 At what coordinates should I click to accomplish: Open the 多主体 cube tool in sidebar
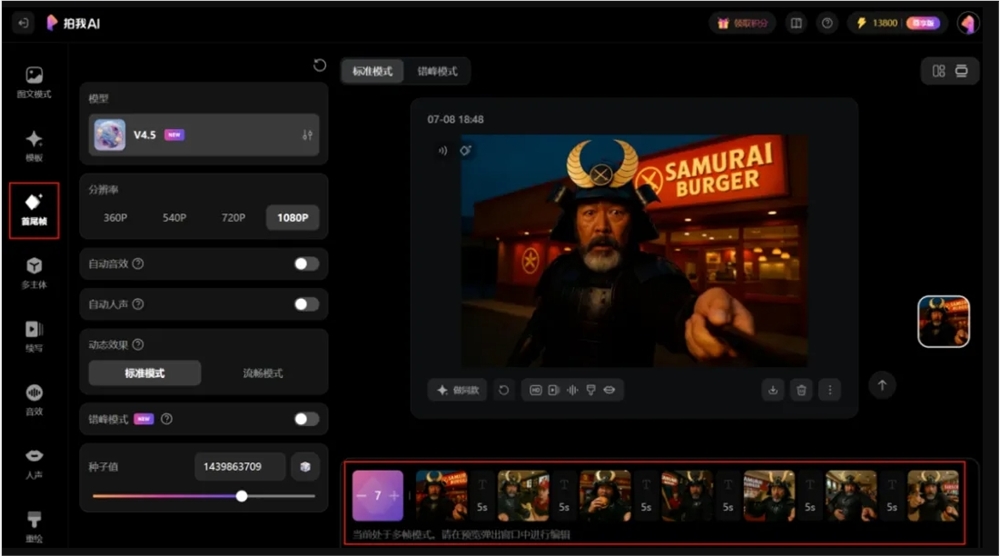34,270
